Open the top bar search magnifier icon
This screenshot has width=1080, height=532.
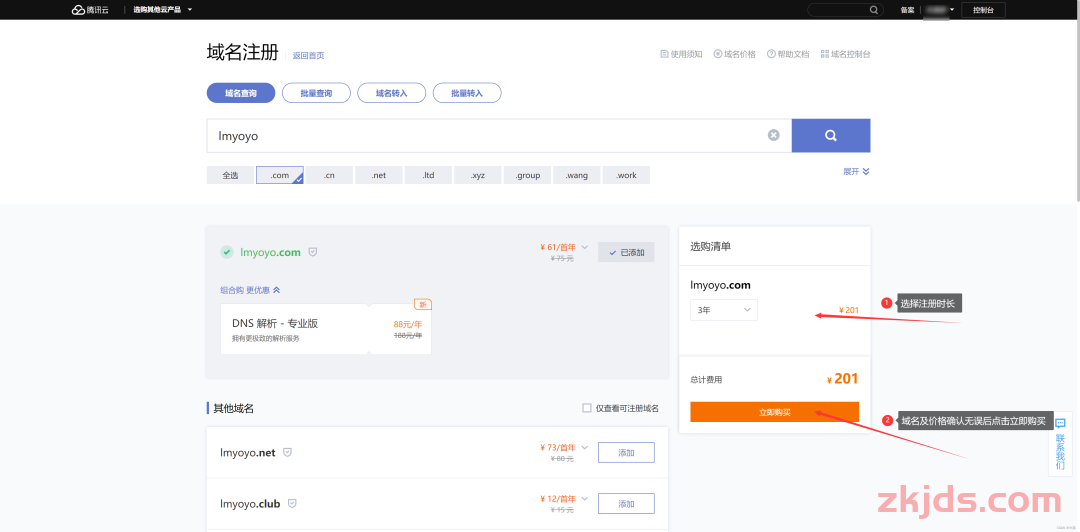pyautogui.click(x=874, y=10)
